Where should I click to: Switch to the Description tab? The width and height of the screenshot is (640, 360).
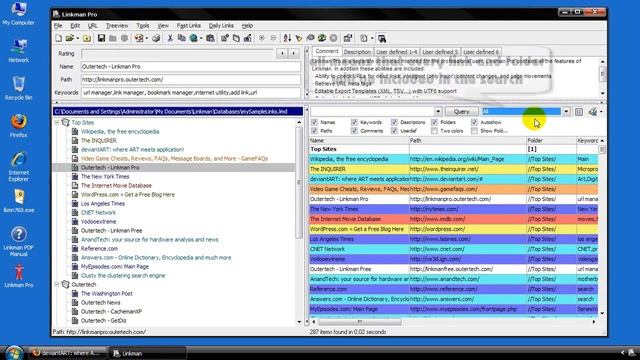pyautogui.click(x=357, y=52)
